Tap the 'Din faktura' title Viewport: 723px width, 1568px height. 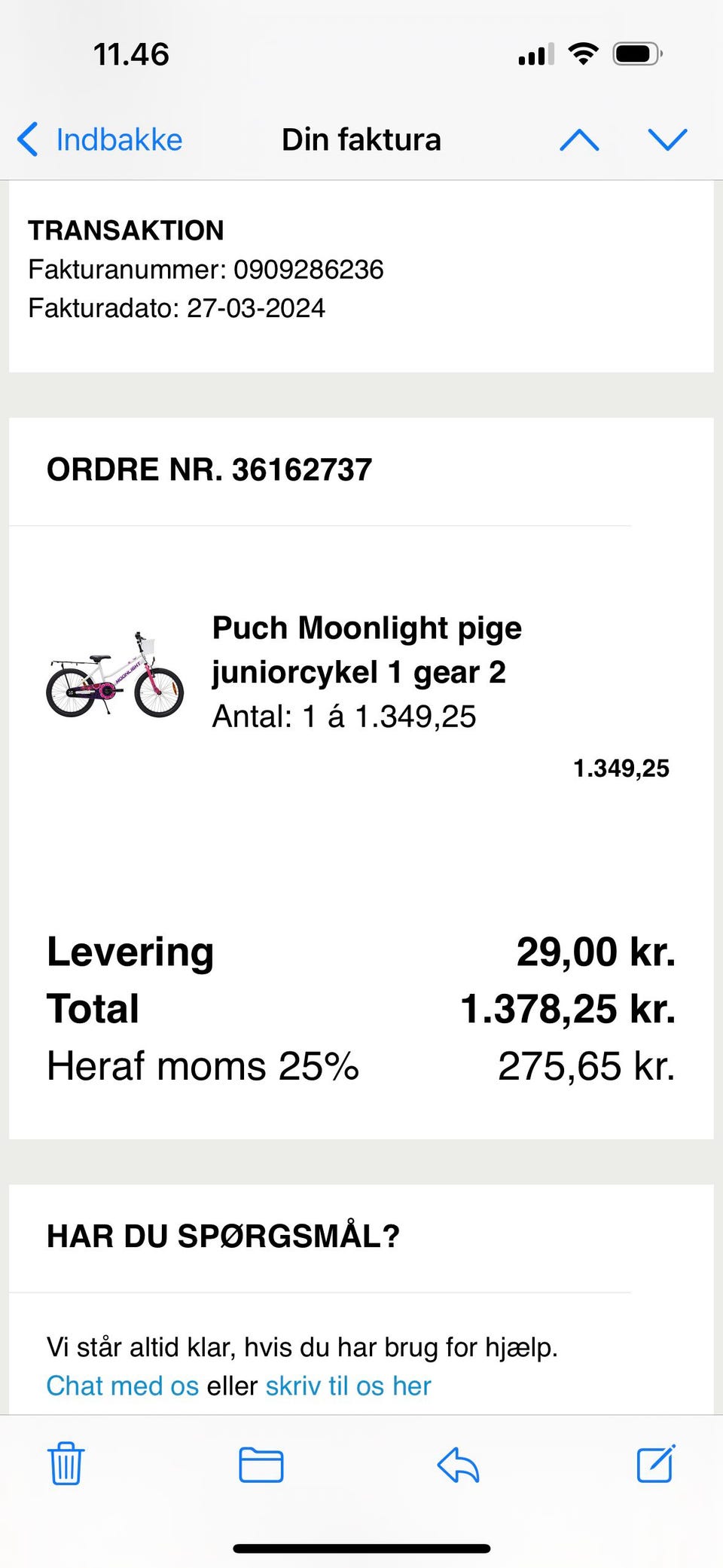(361, 140)
